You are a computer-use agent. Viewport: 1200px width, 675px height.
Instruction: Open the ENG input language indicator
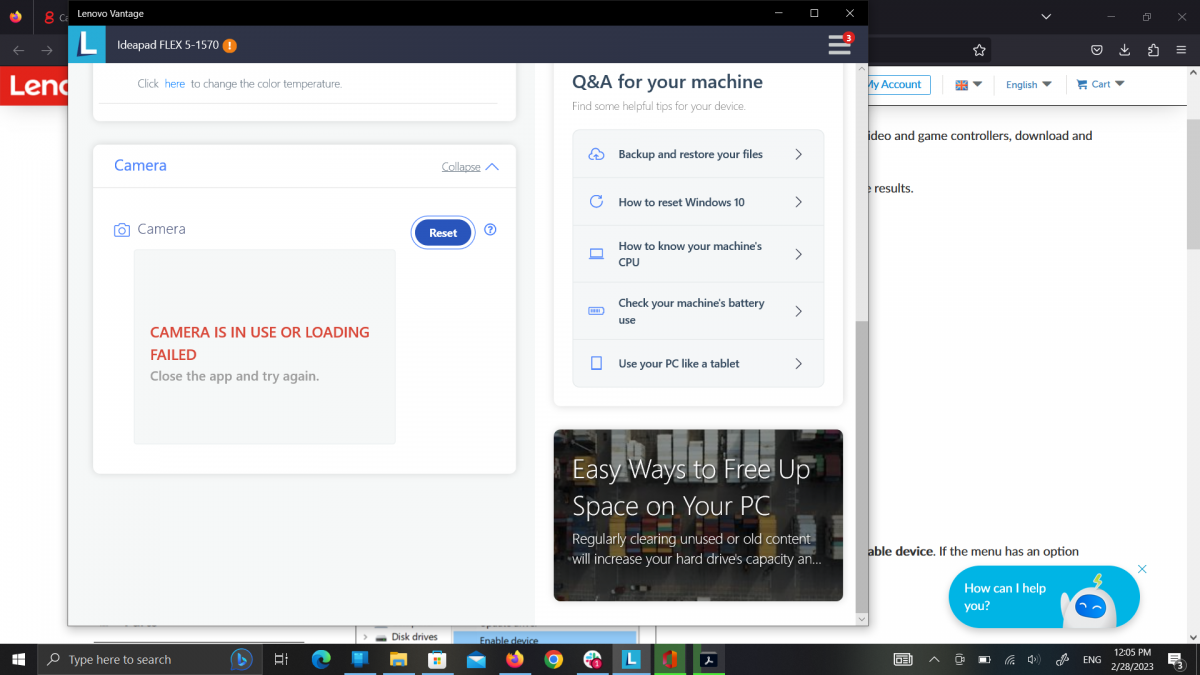coord(1092,659)
